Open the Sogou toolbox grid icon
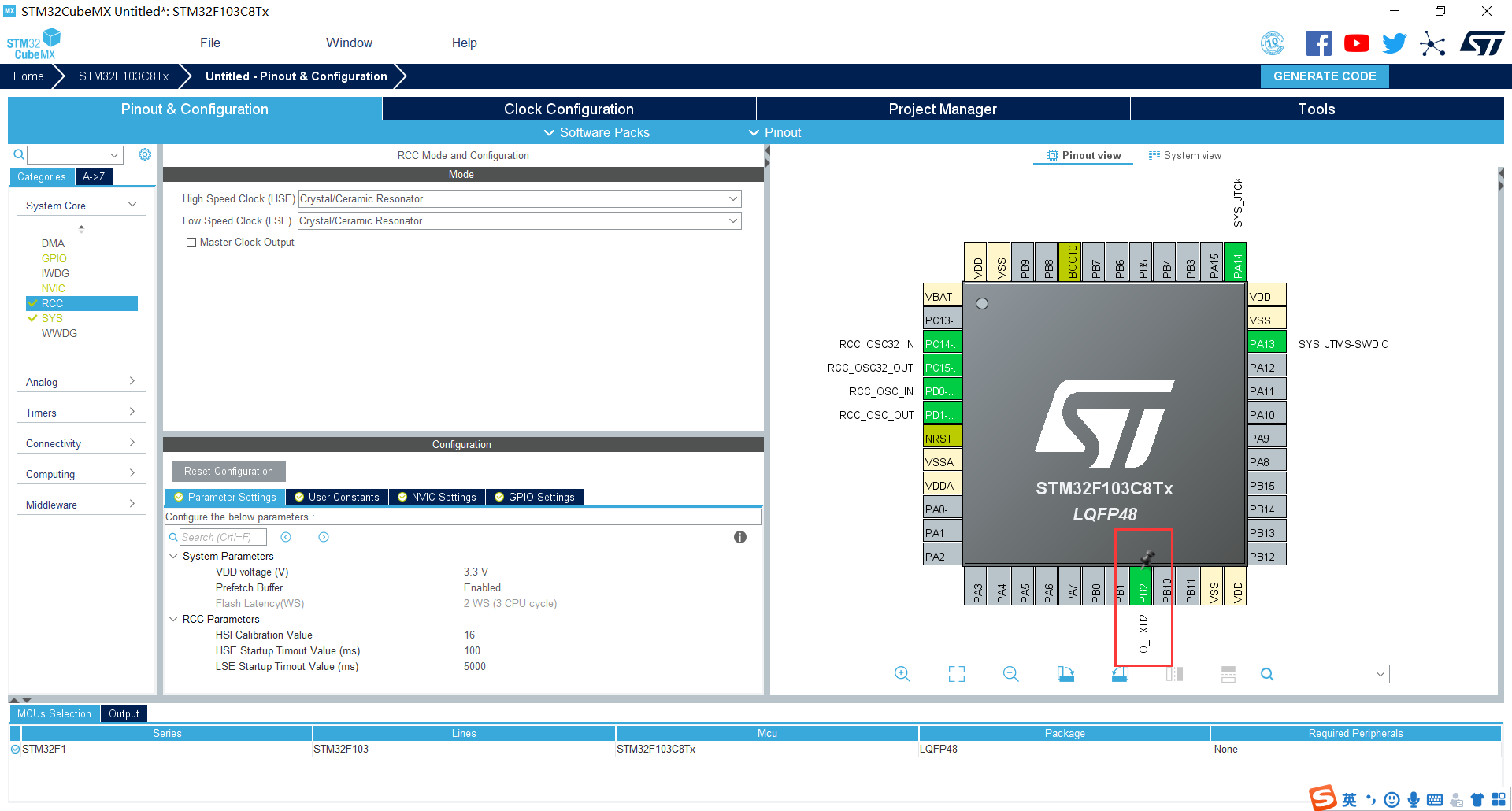 tap(1499, 800)
